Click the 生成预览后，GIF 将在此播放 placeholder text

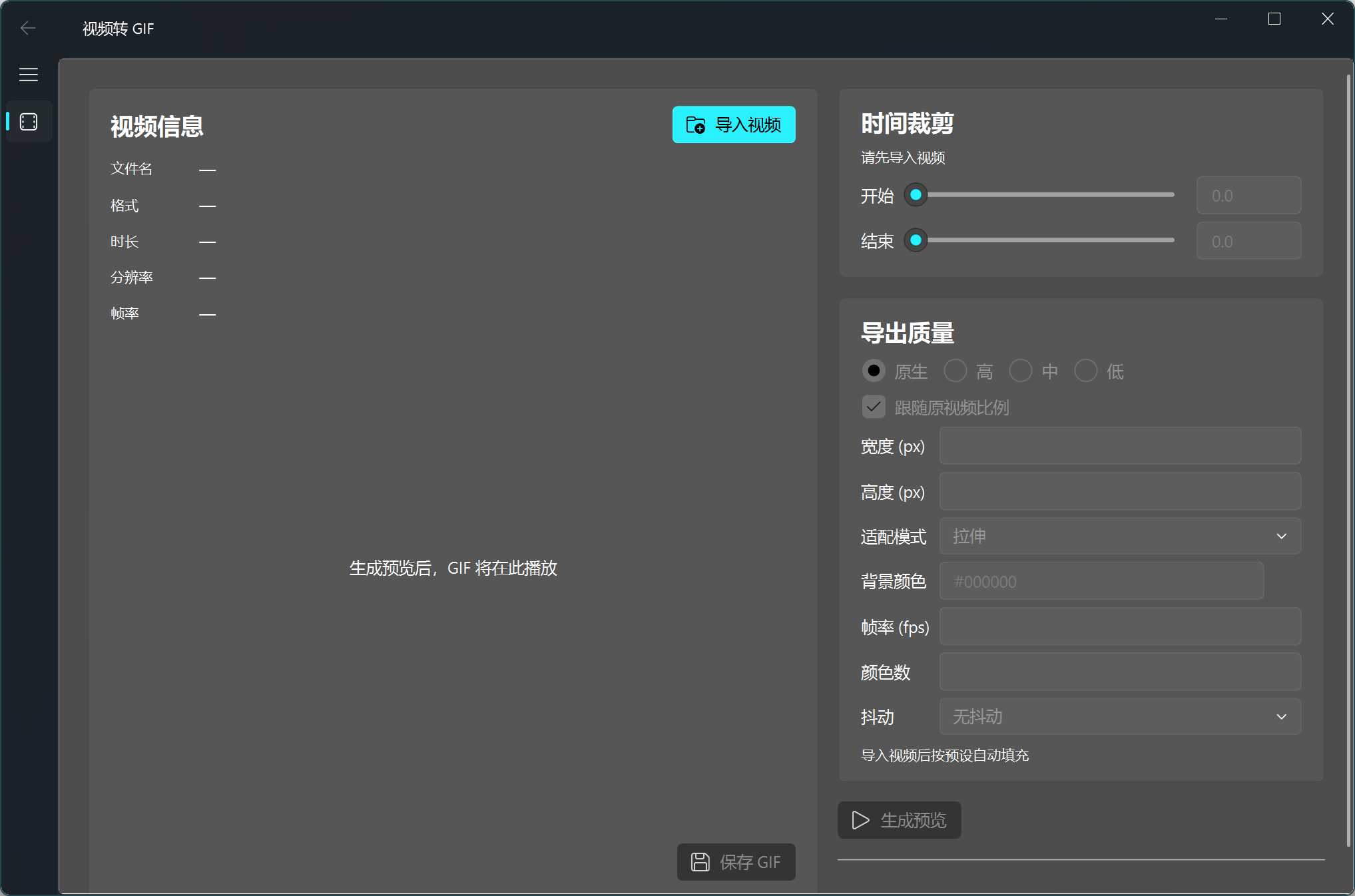(453, 568)
